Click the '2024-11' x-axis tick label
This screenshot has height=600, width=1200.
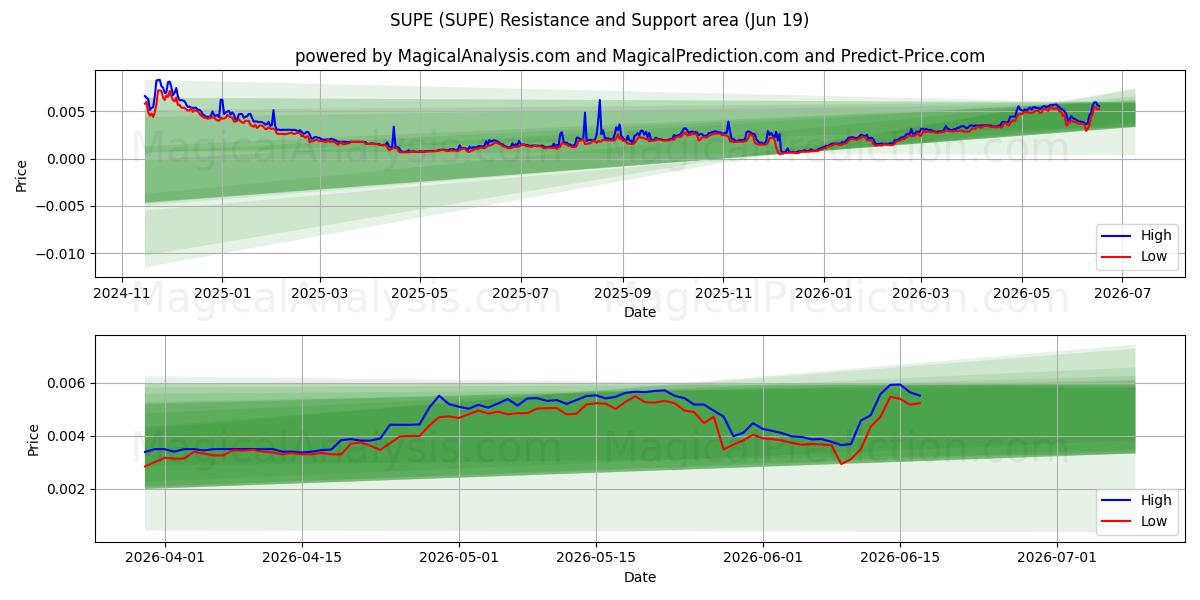coord(122,294)
